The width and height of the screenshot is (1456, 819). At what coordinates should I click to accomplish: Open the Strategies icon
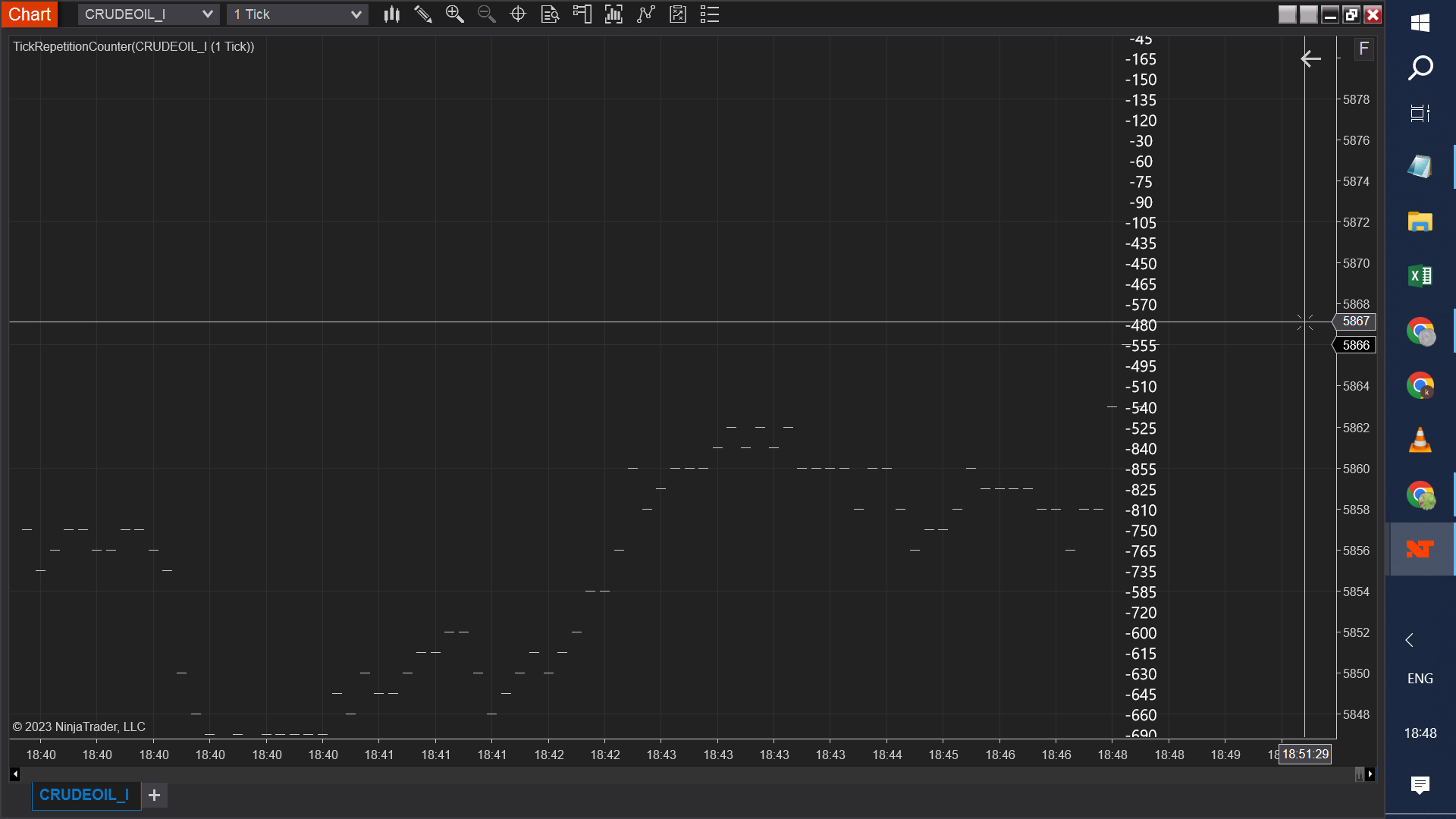click(x=645, y=14)
